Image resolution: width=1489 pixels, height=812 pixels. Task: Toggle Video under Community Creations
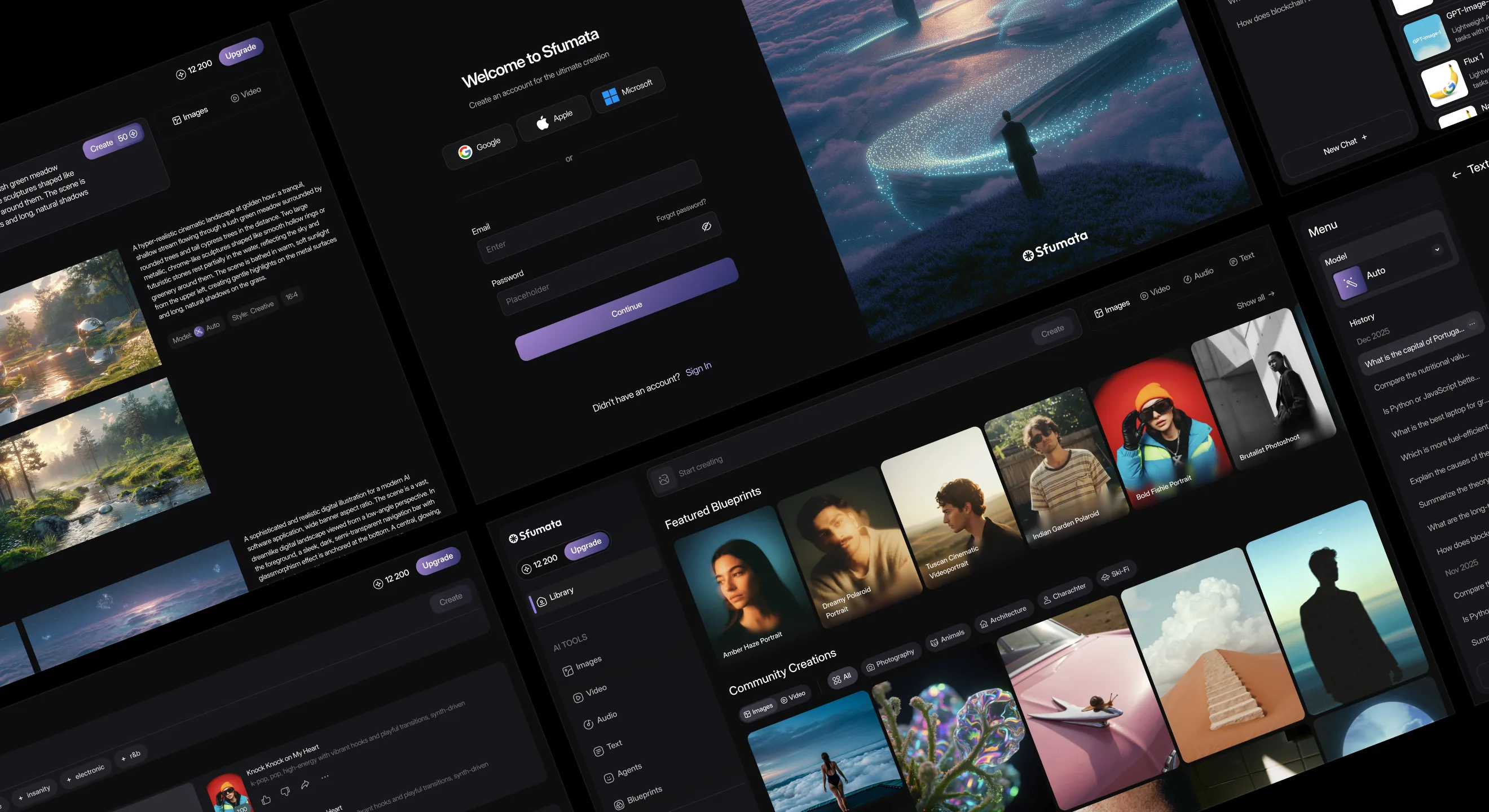pos(792,697)
